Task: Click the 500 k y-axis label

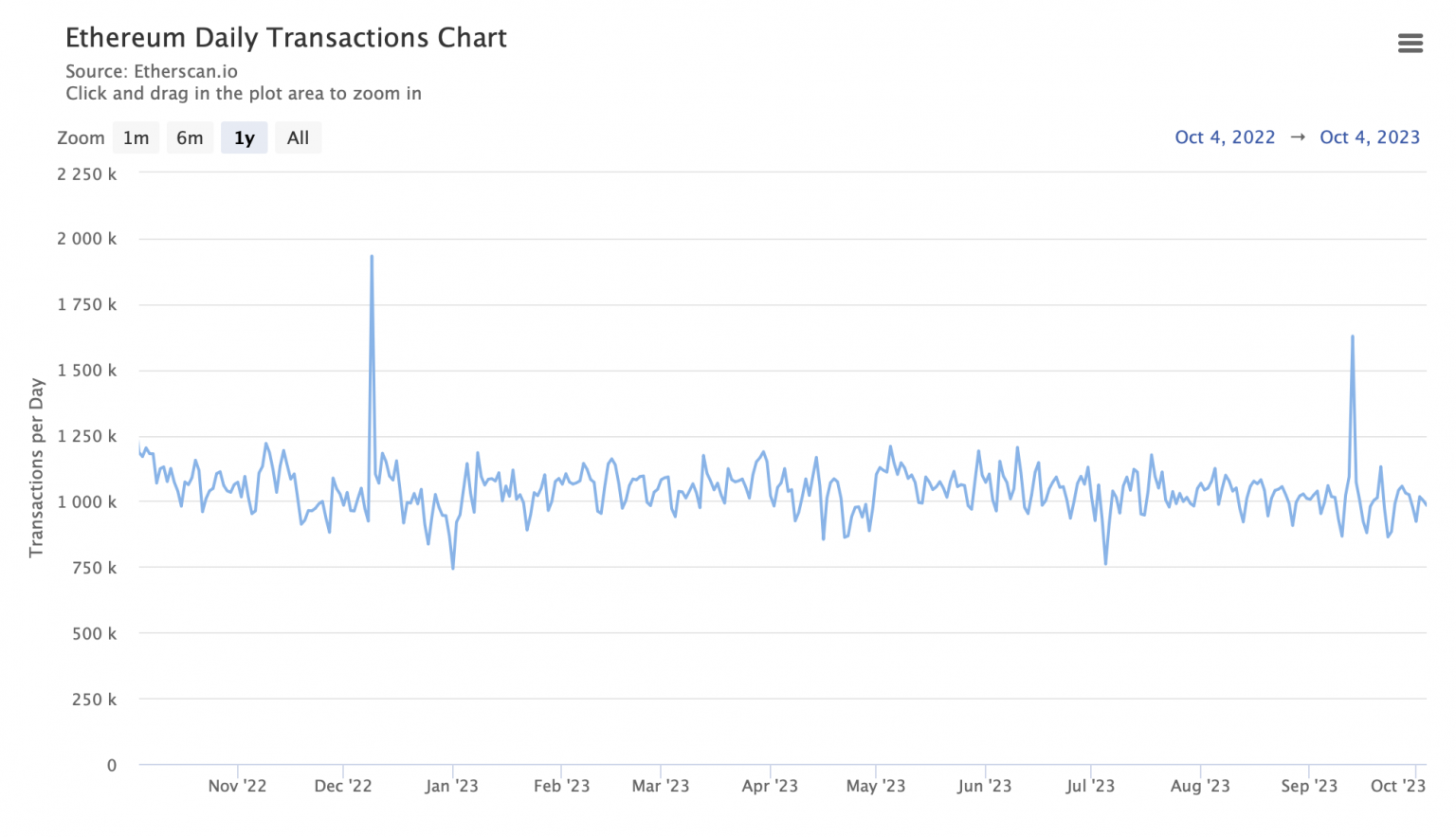Action: pos(94,633)
